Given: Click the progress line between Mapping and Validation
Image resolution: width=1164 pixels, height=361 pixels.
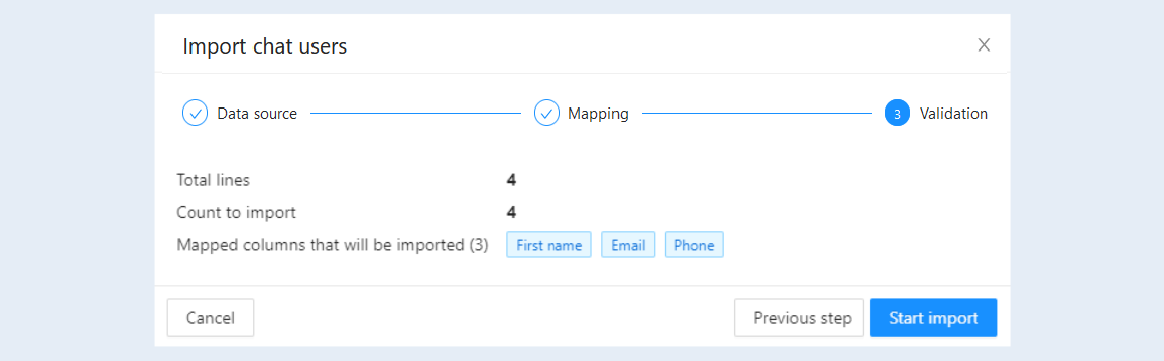Looking at the screenshot, I should [757, 114].
